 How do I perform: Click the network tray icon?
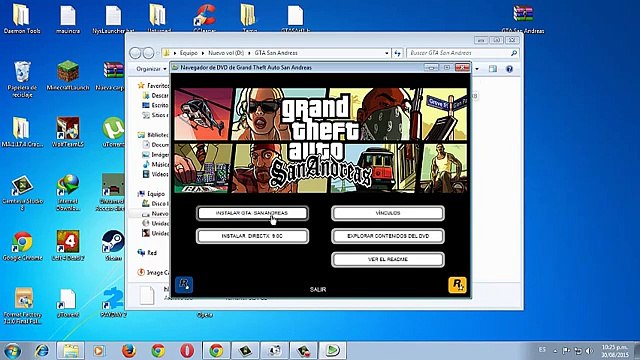pos(578,351)
